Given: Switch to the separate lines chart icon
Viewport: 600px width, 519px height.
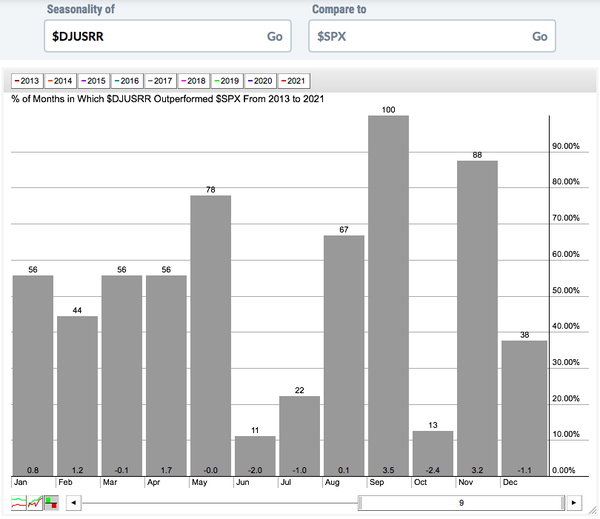Looking at the screenshot, I should [18, 502].
